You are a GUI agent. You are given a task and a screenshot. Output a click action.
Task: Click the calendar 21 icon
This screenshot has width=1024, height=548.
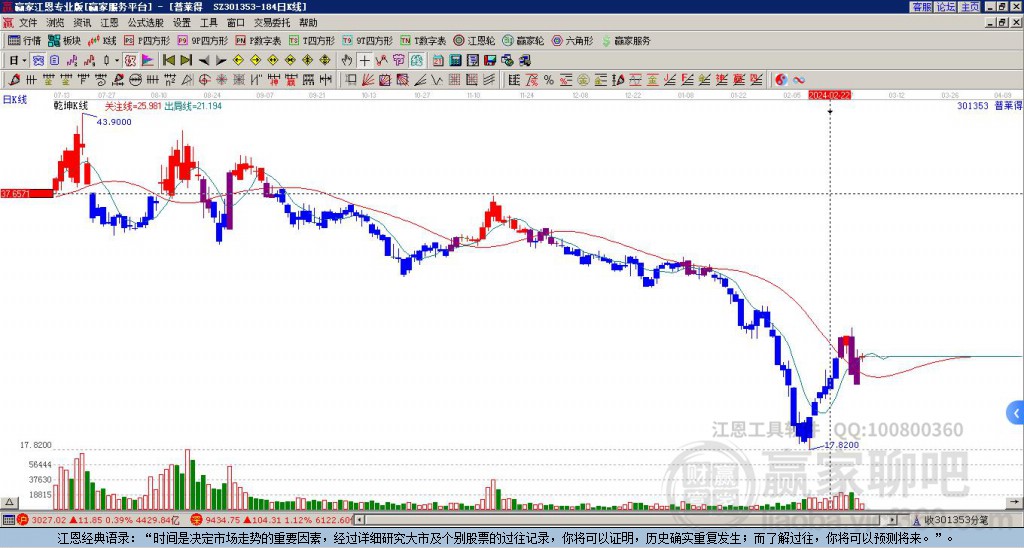click(438, 61)
